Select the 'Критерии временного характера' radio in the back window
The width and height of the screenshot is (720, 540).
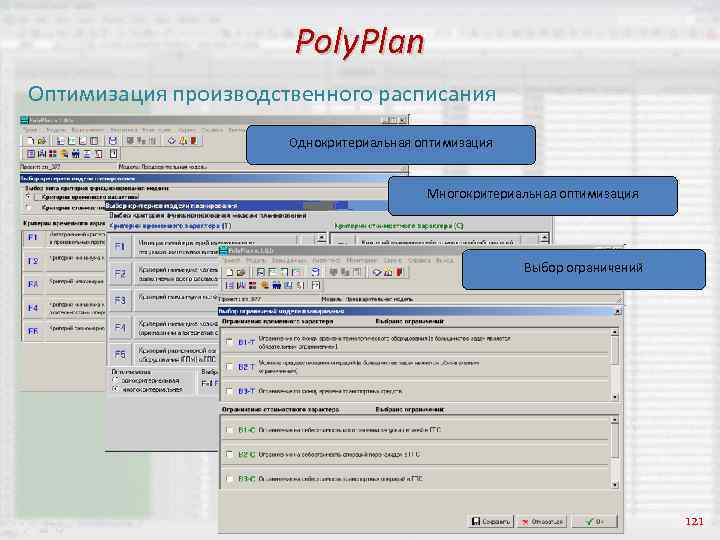[x=28, y=197]
